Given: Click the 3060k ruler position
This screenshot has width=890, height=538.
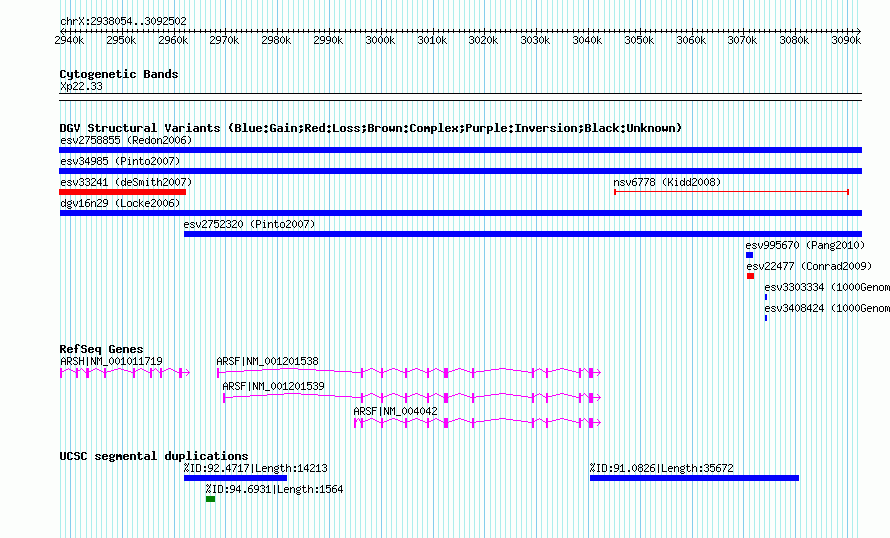Looking at the screenshot, I should click(x=691, y=40).
